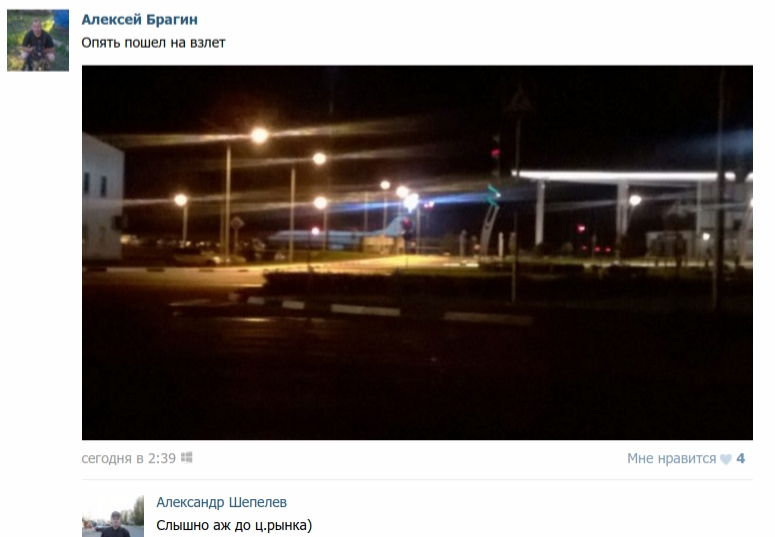
Task: Open Алексей Брагин's profile avatar
Action: click(x=38, y=41)
